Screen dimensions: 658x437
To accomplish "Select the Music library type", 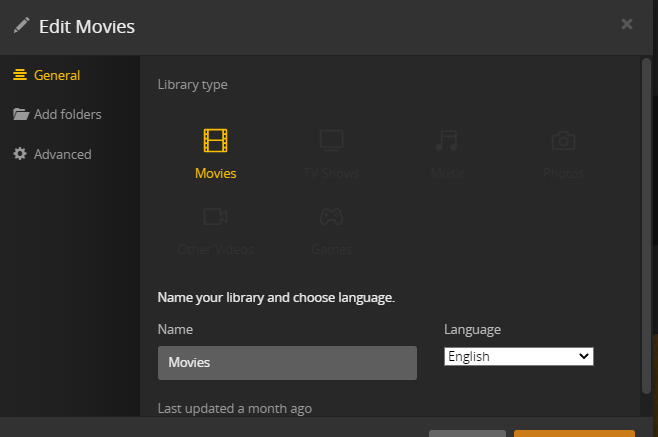I will (447, 154).
